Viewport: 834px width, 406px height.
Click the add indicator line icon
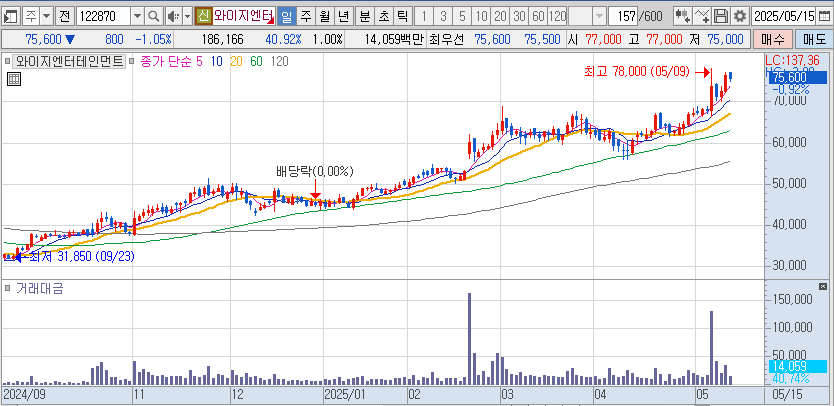pos(702,17)
